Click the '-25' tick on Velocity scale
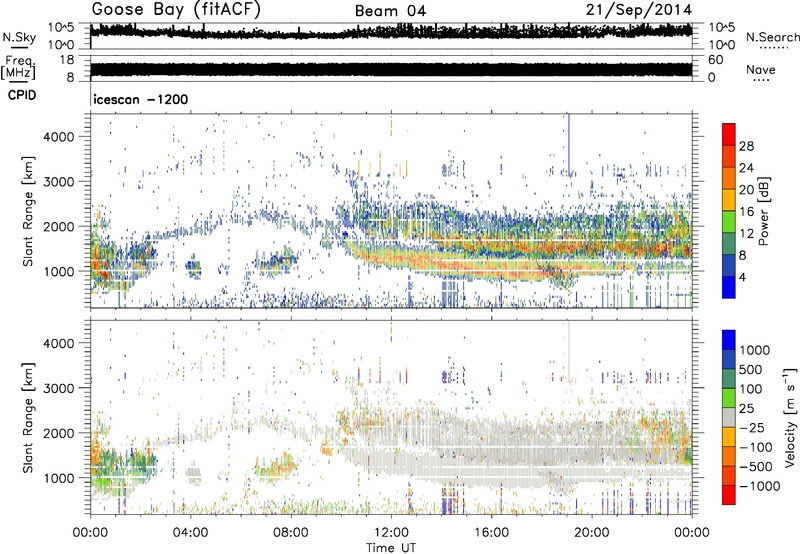 pos(752,427)
